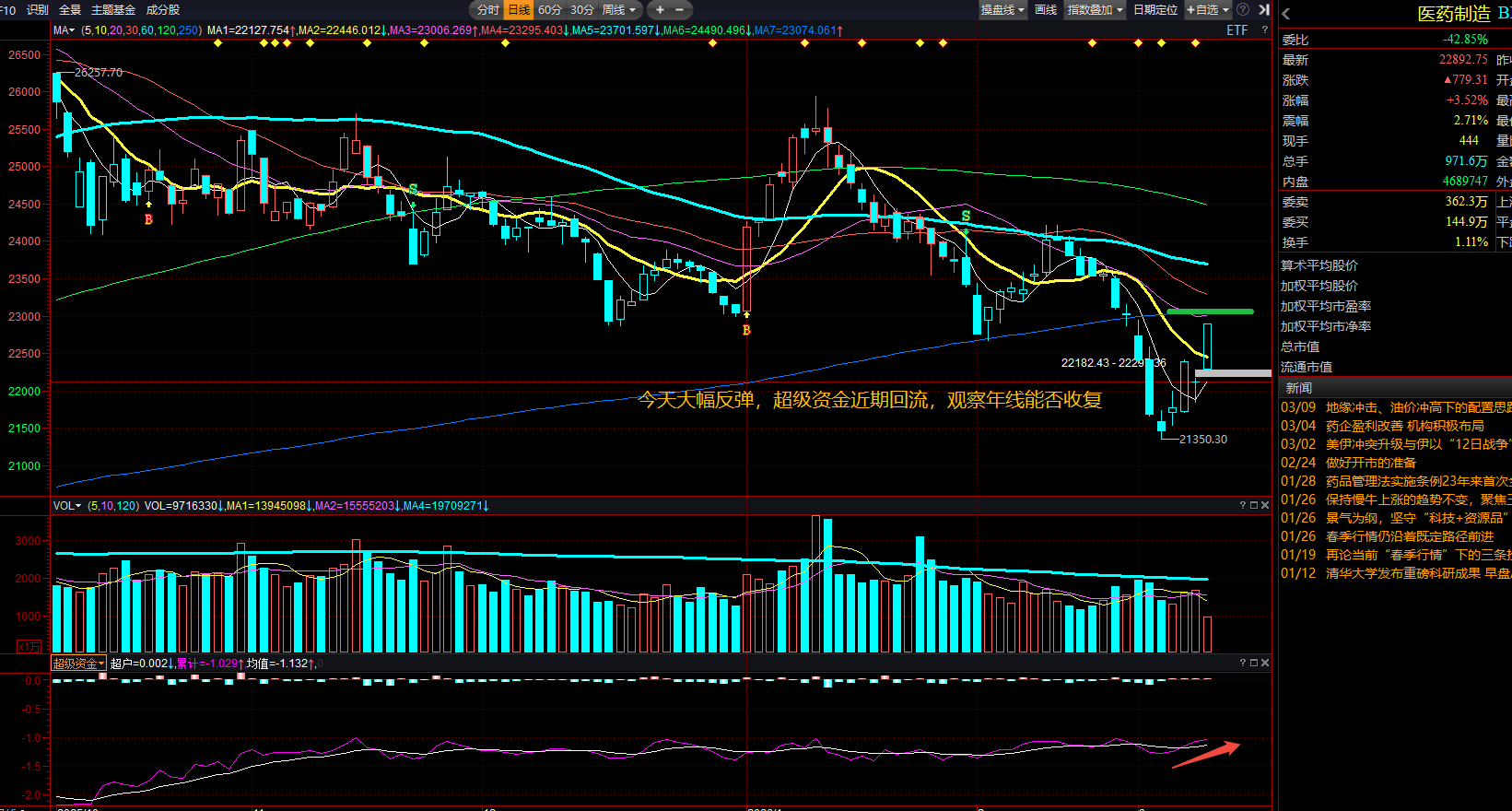Click the help question mark in top toolbar
This screenshot has width=1512, height=811.
[x=1242, y=10]
